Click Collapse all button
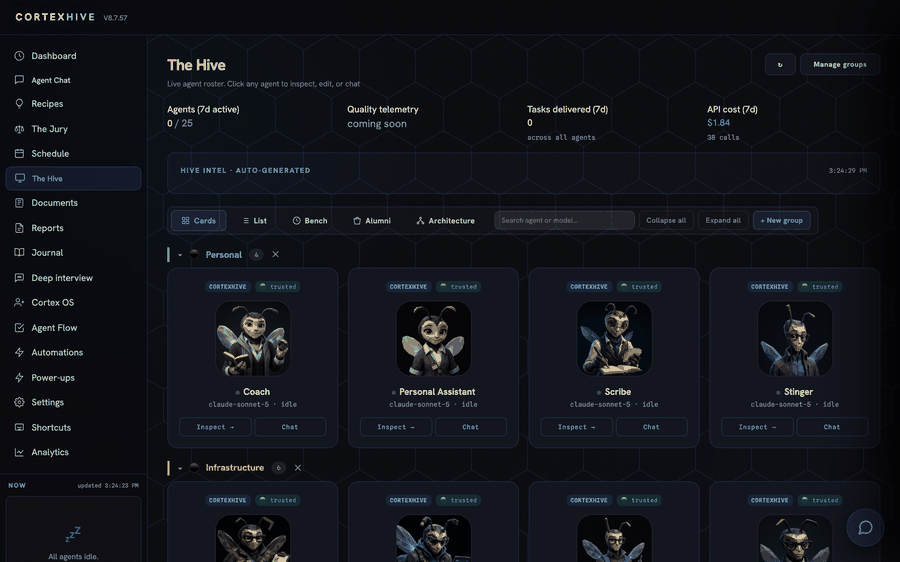 [666, 220]
